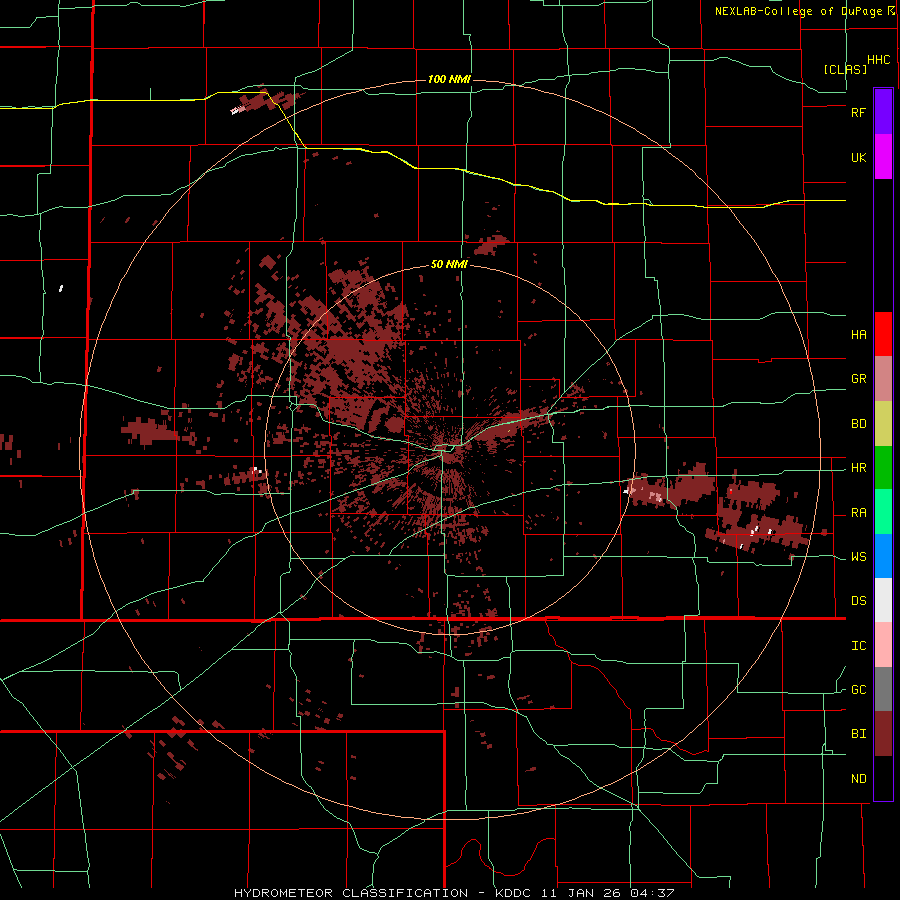Select the BD yellow legend block
The width and height of the screenshot is (900, 900).
tap(883, 424)
